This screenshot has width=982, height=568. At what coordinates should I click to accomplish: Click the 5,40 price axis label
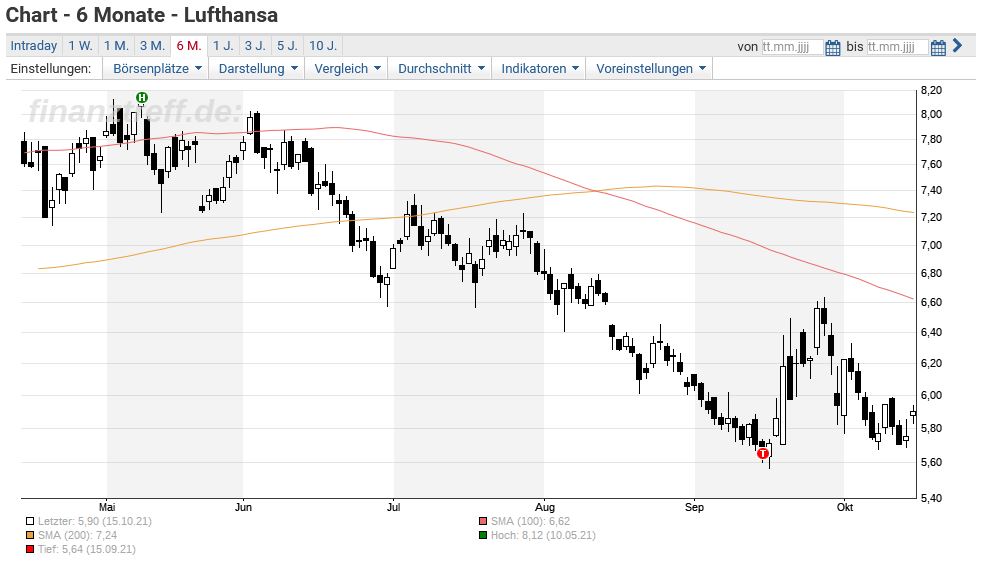point(931,498)
